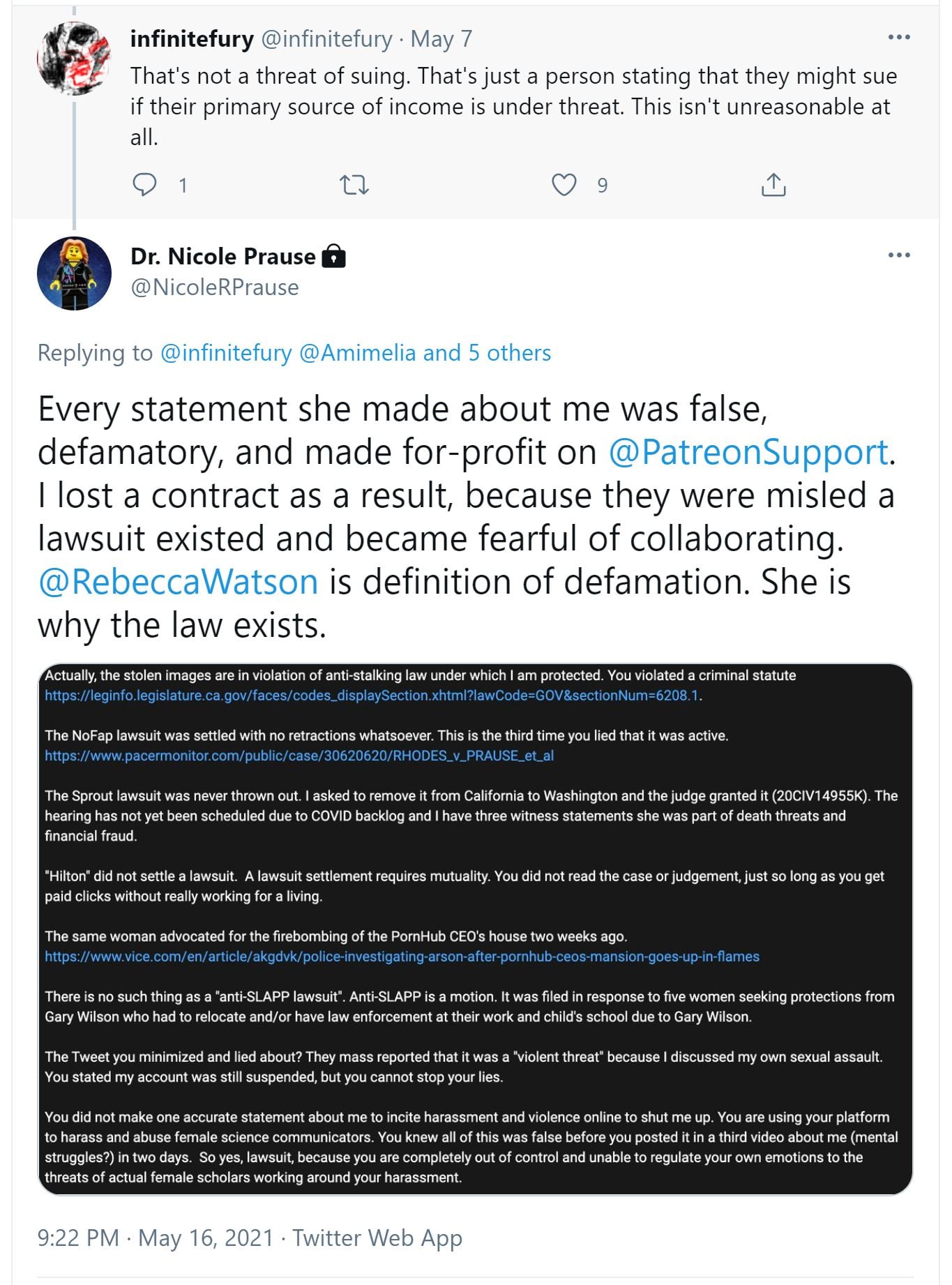Open the @PatreonSupport mention

(748, 452)
